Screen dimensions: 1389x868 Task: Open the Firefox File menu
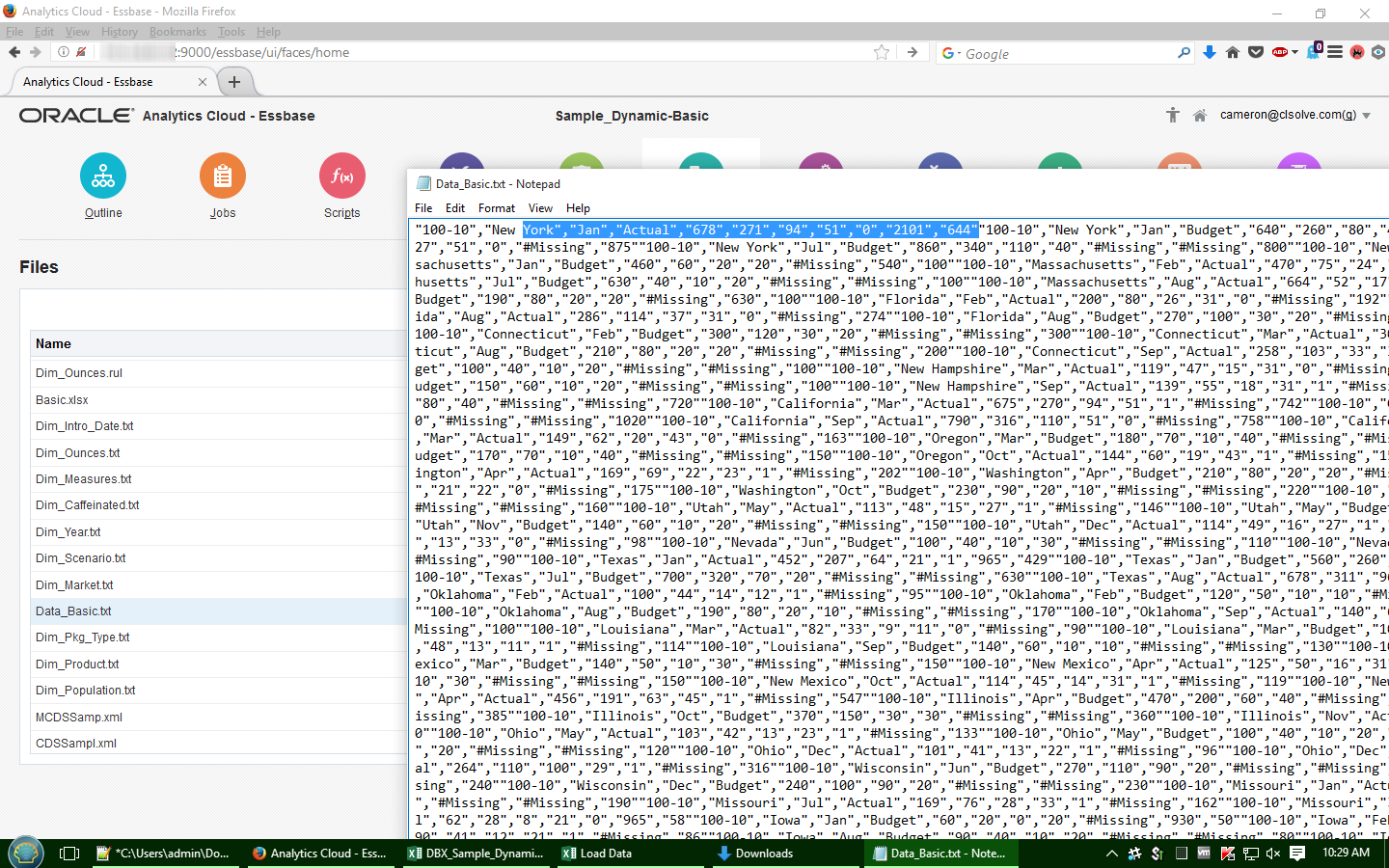pos(14,32)
